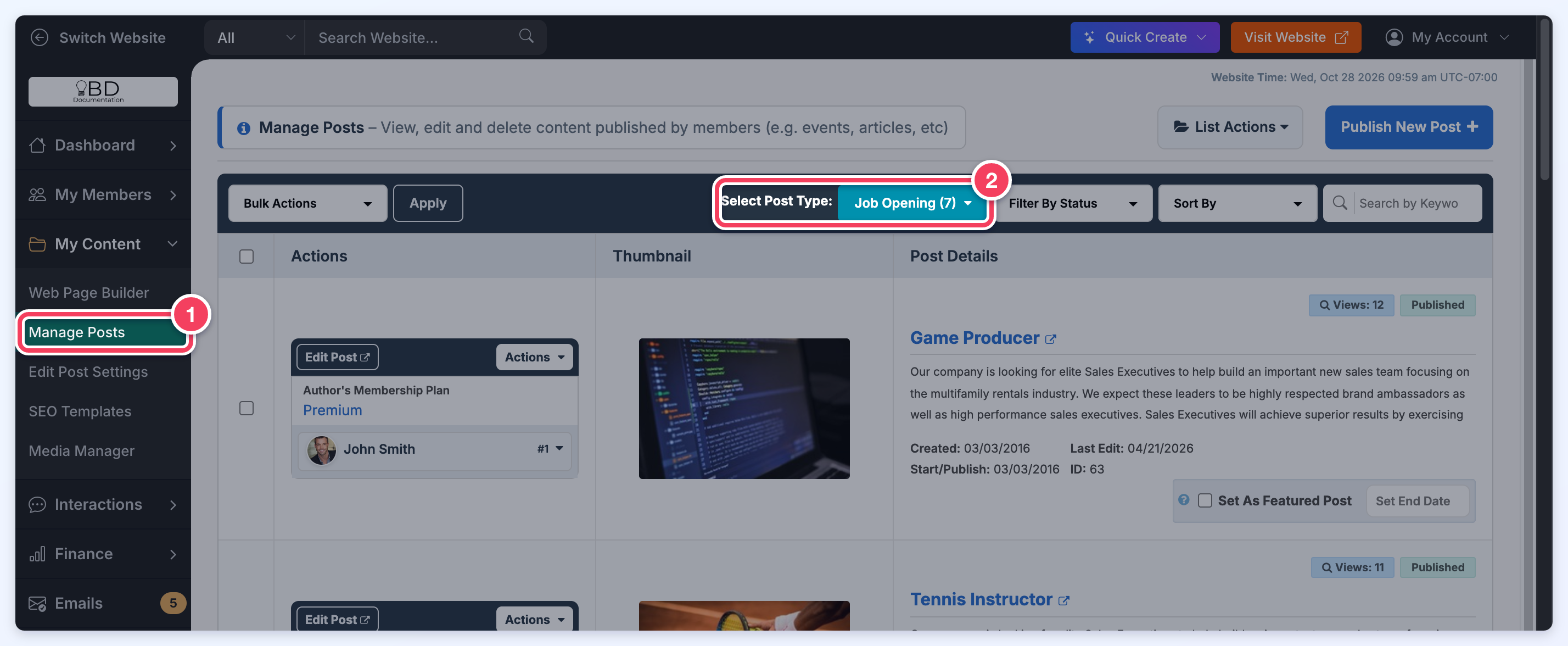Click the My Members people icon
Screen dimensions: 1568x646
tap(37, 194)
